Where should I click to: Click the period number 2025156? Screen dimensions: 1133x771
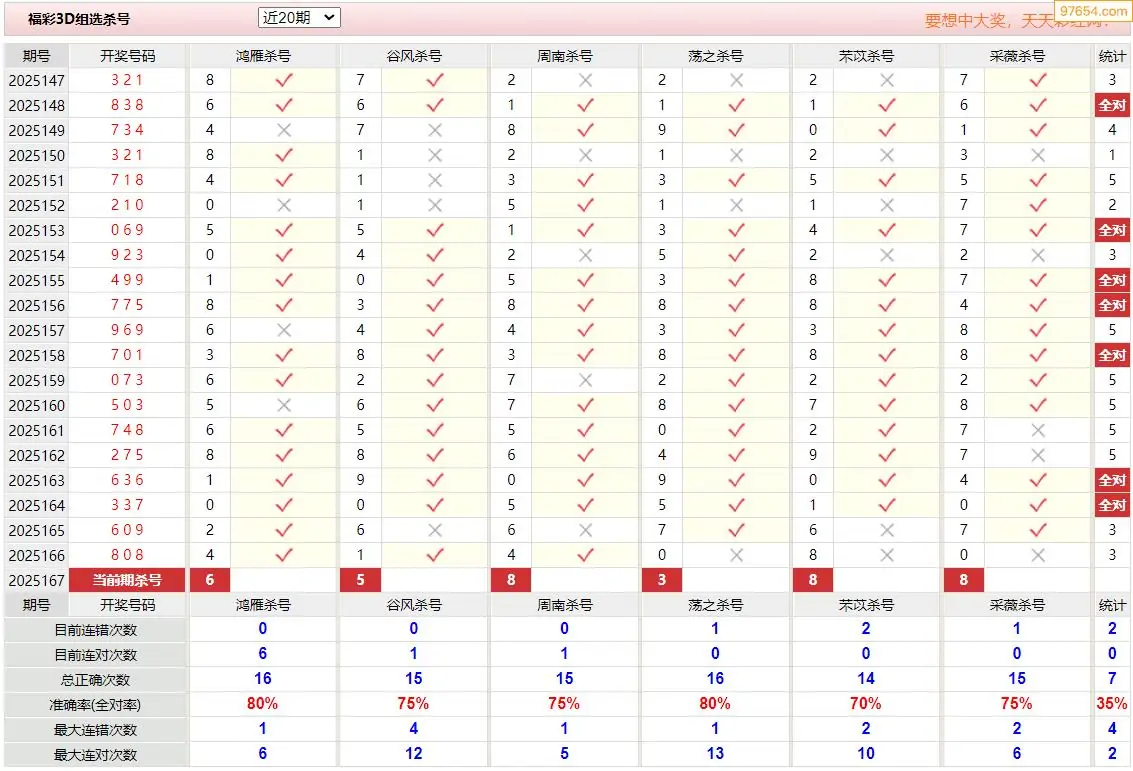pos(37,306)
